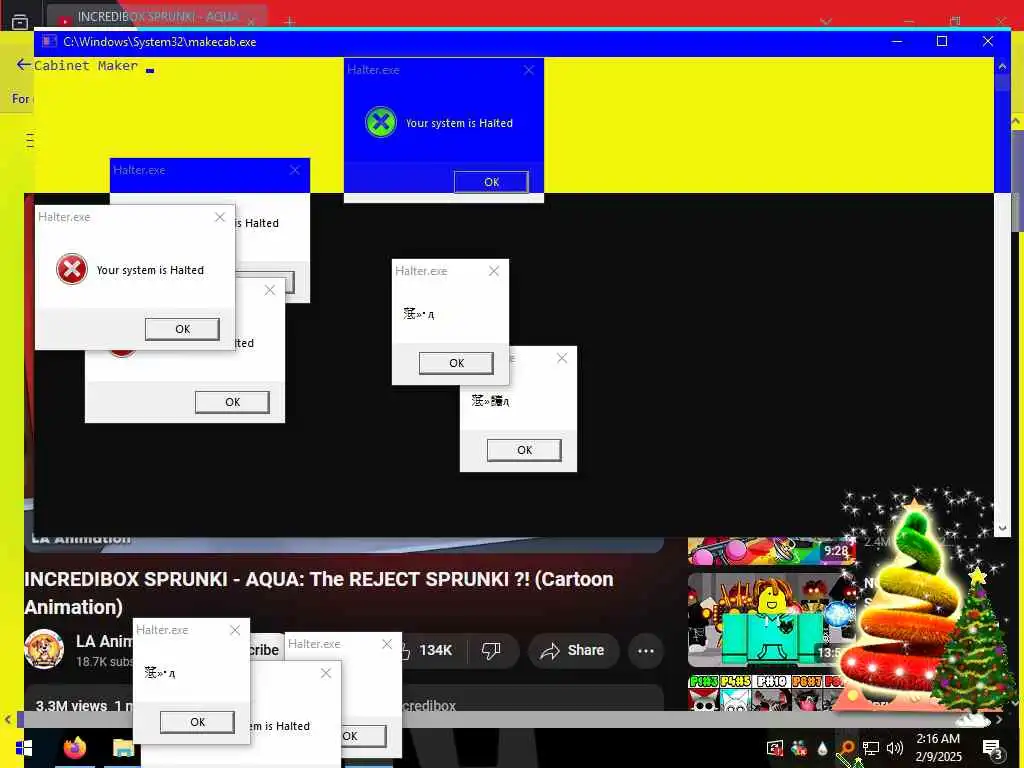Close the Halter.exe dialog with red error icon

pyautogui.click(x=220, y=217)
